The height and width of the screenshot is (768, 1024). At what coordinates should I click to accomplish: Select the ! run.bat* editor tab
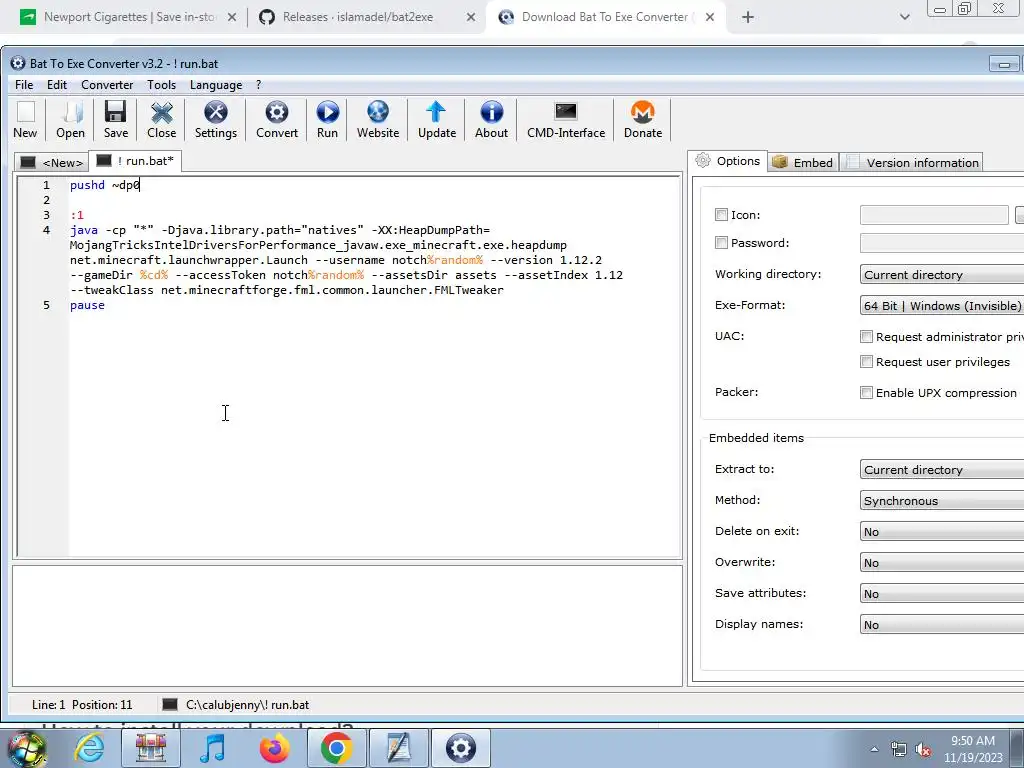point(135,161)
